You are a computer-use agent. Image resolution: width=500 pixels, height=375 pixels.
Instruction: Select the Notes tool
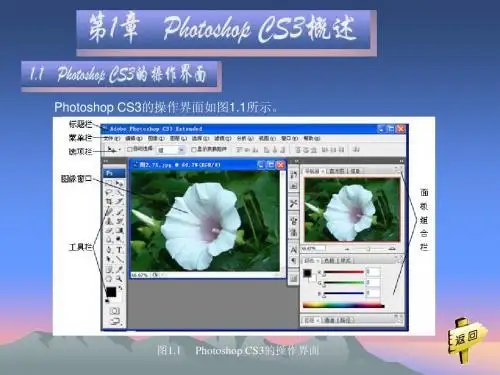[x=109, y=269]
